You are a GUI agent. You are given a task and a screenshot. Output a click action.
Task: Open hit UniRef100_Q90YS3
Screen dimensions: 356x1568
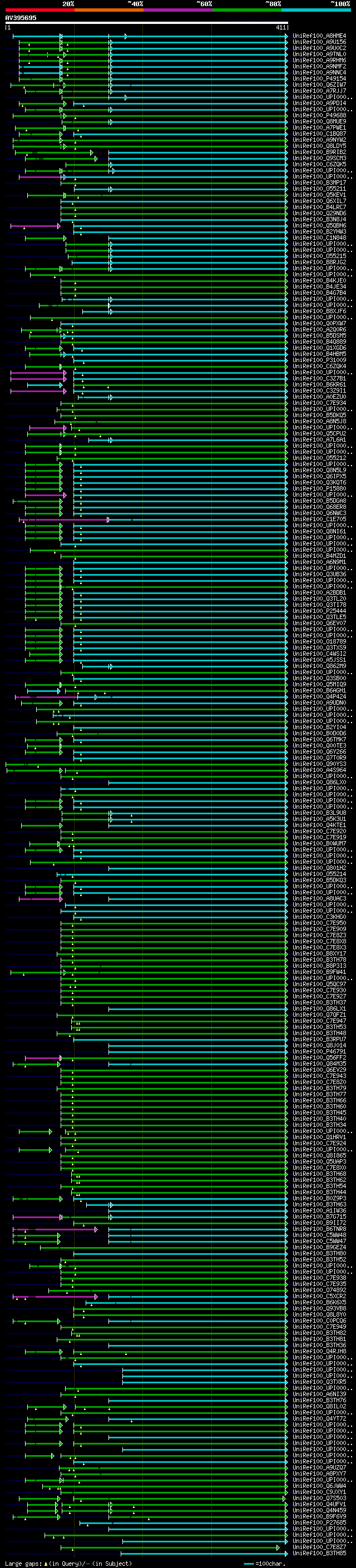click(319, 764)
